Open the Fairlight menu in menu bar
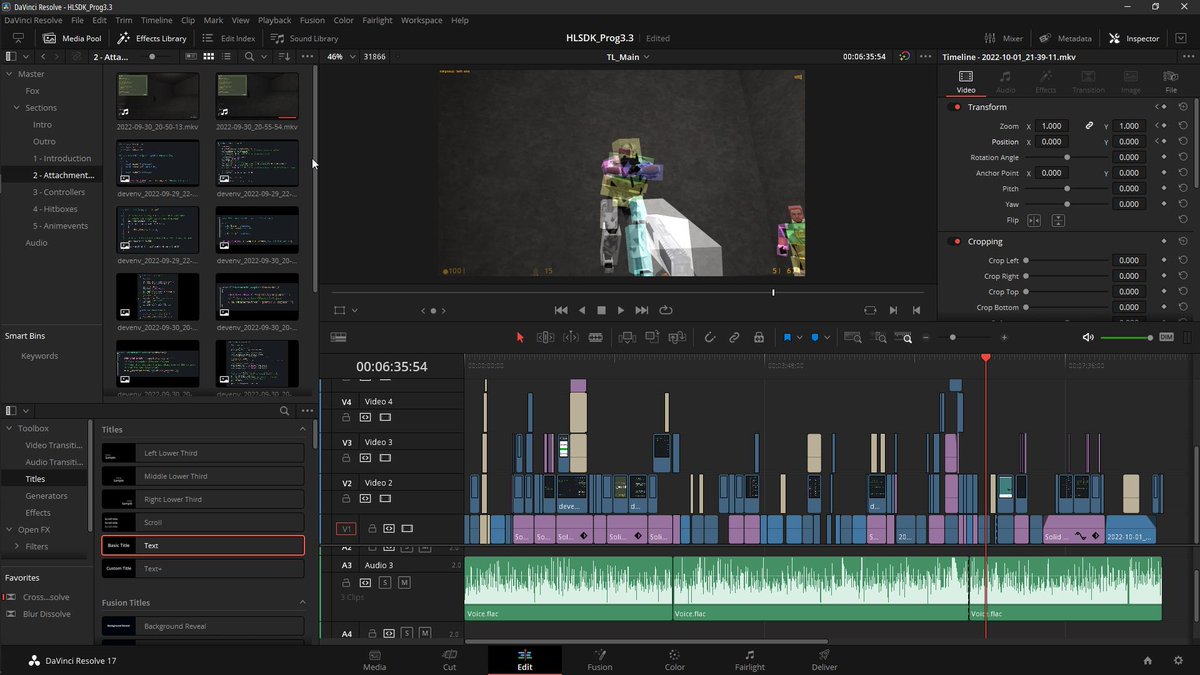This screenshot has height=675, width=1200. (377, 20)
